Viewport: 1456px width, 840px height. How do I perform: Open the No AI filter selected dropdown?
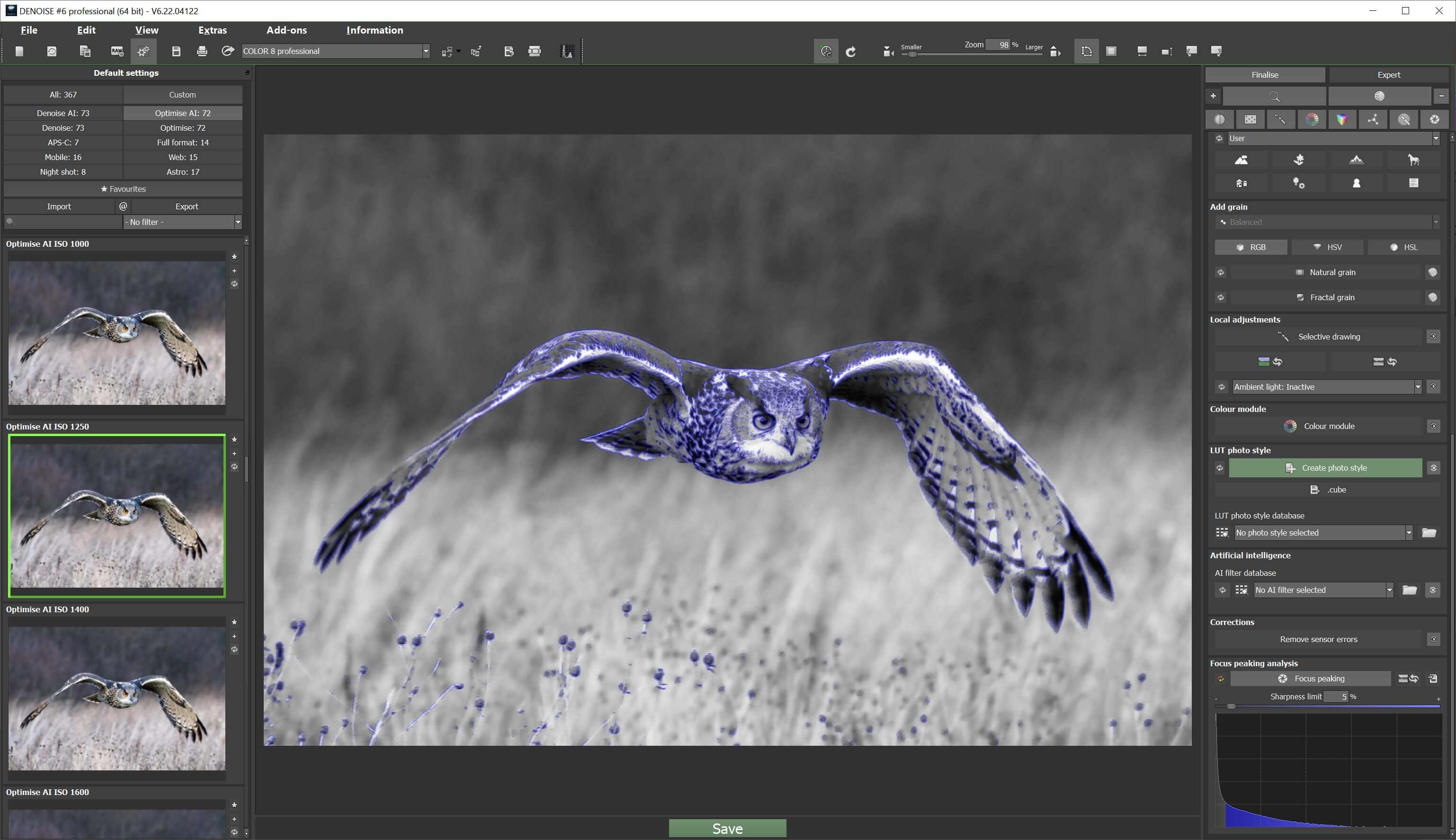(1323, 590)
